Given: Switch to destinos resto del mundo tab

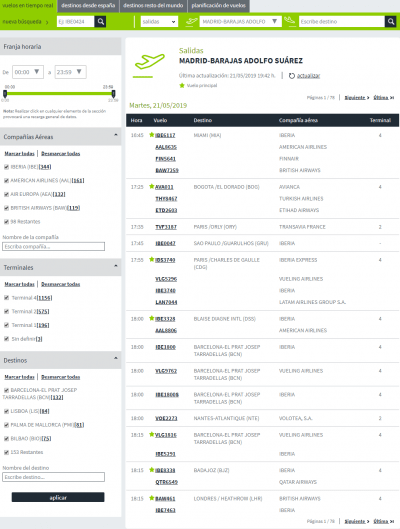Looking at the screenshot, I should pyautogui.click(x=153, y=6).
